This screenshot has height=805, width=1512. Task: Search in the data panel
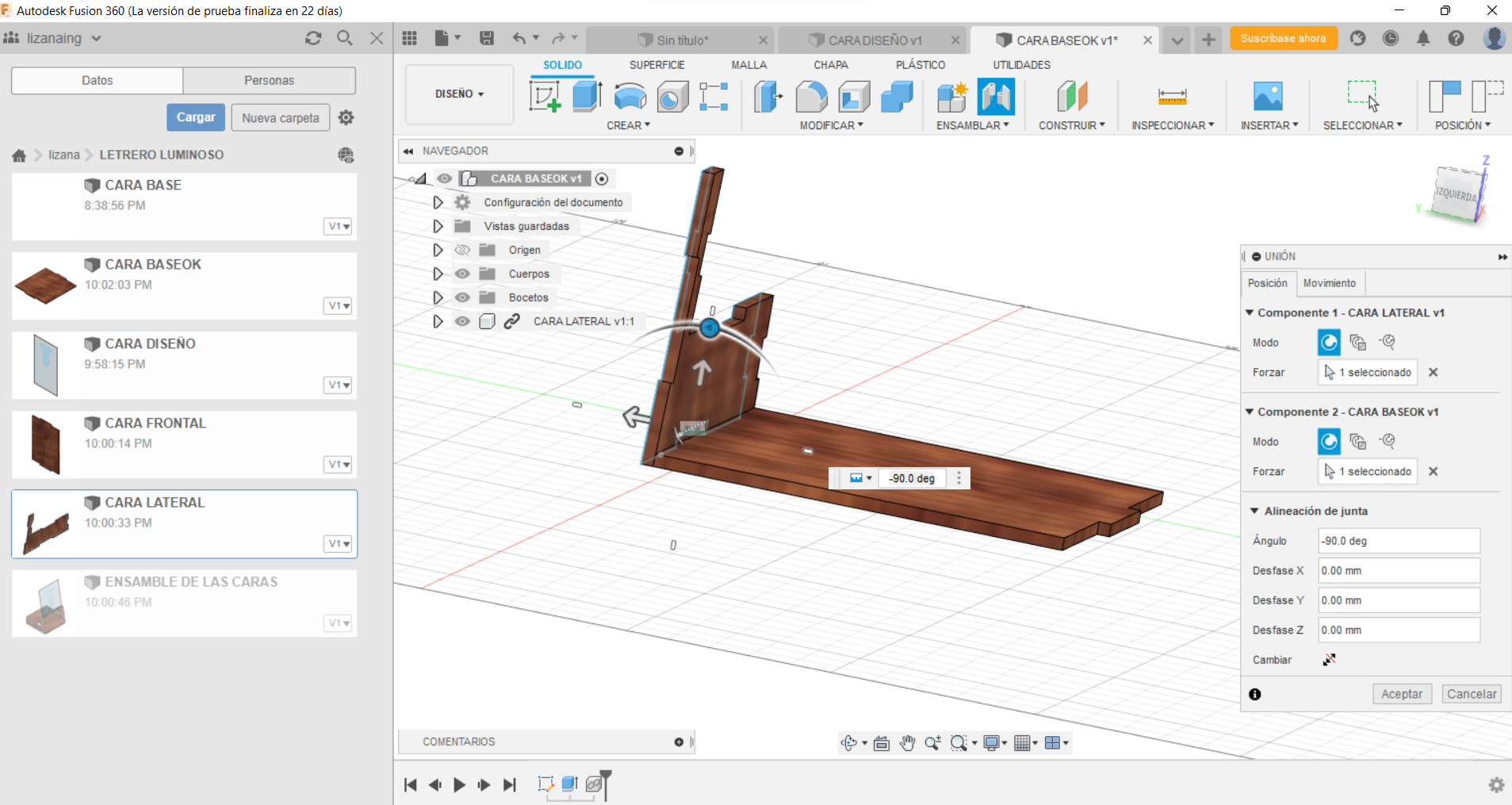coord(345,38)
